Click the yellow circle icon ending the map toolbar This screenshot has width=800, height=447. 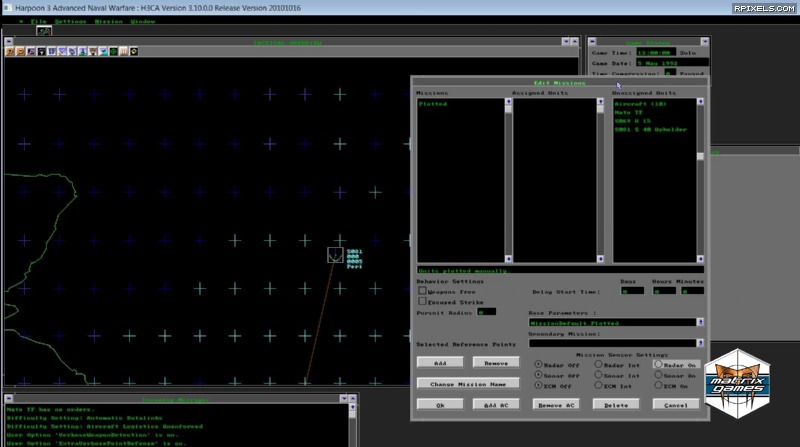tap(134, 52)
